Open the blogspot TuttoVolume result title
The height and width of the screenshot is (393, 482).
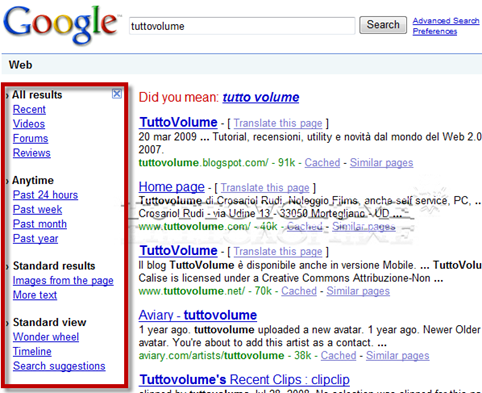(x=178, y=122)
